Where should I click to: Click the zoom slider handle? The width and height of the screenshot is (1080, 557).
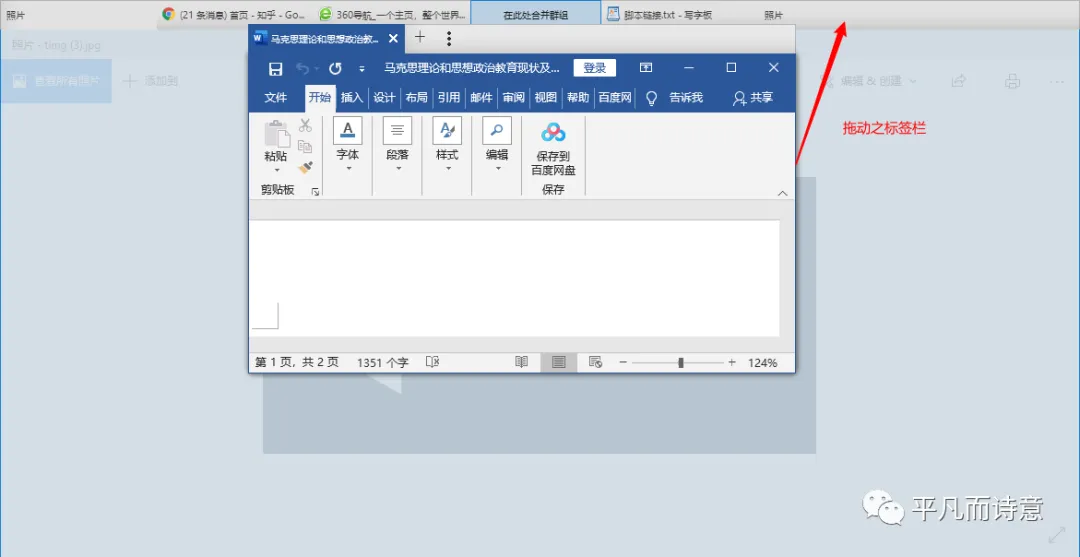pos(681,362)
